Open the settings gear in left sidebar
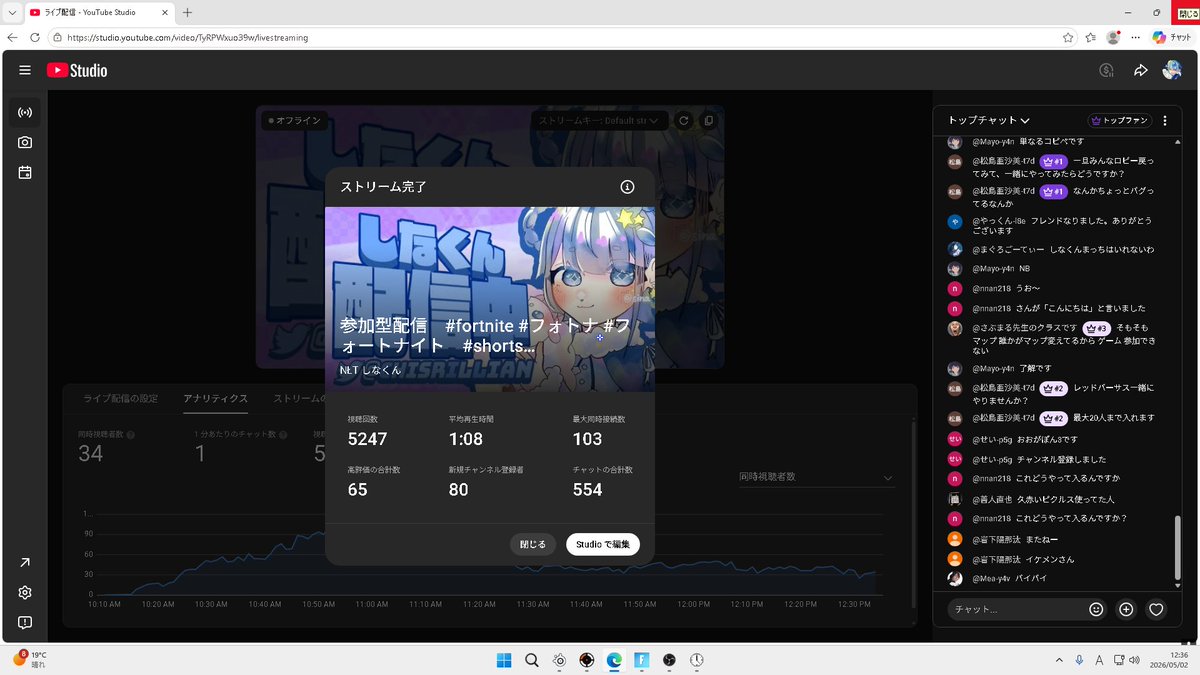Image resolution: width=1200 pixels, height=675 pixels. click(25, 592)
